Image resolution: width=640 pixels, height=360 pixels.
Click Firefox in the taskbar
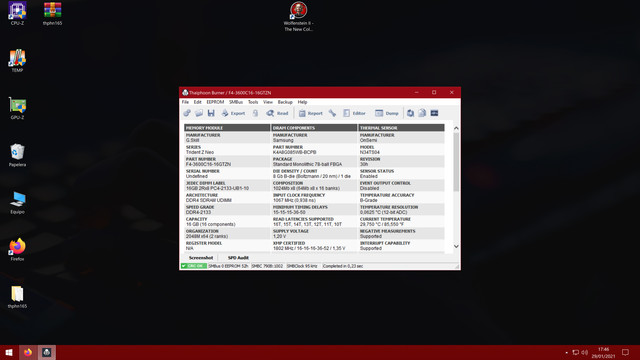28,352
